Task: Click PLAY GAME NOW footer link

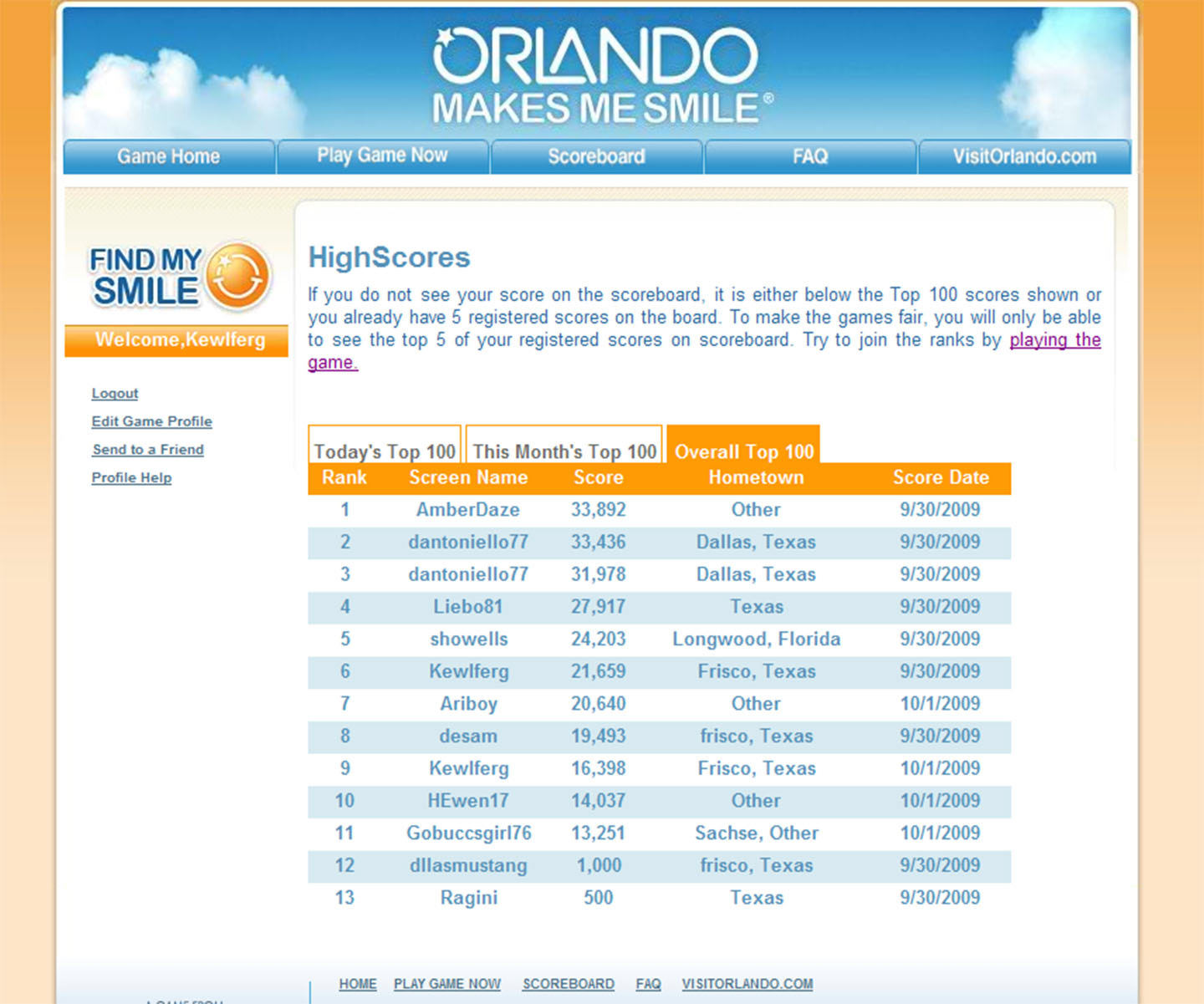Action: 447,984
